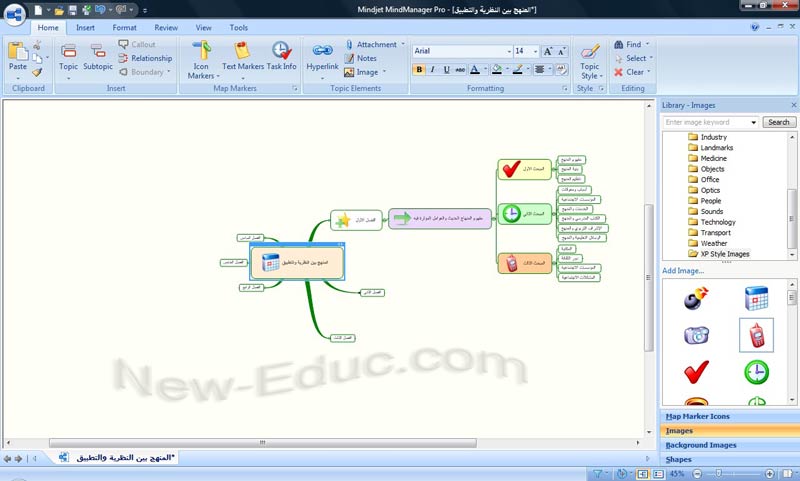Open the Shapes pane
The height and width of the screenshot is (481, 800).
(x=729, y=460)
